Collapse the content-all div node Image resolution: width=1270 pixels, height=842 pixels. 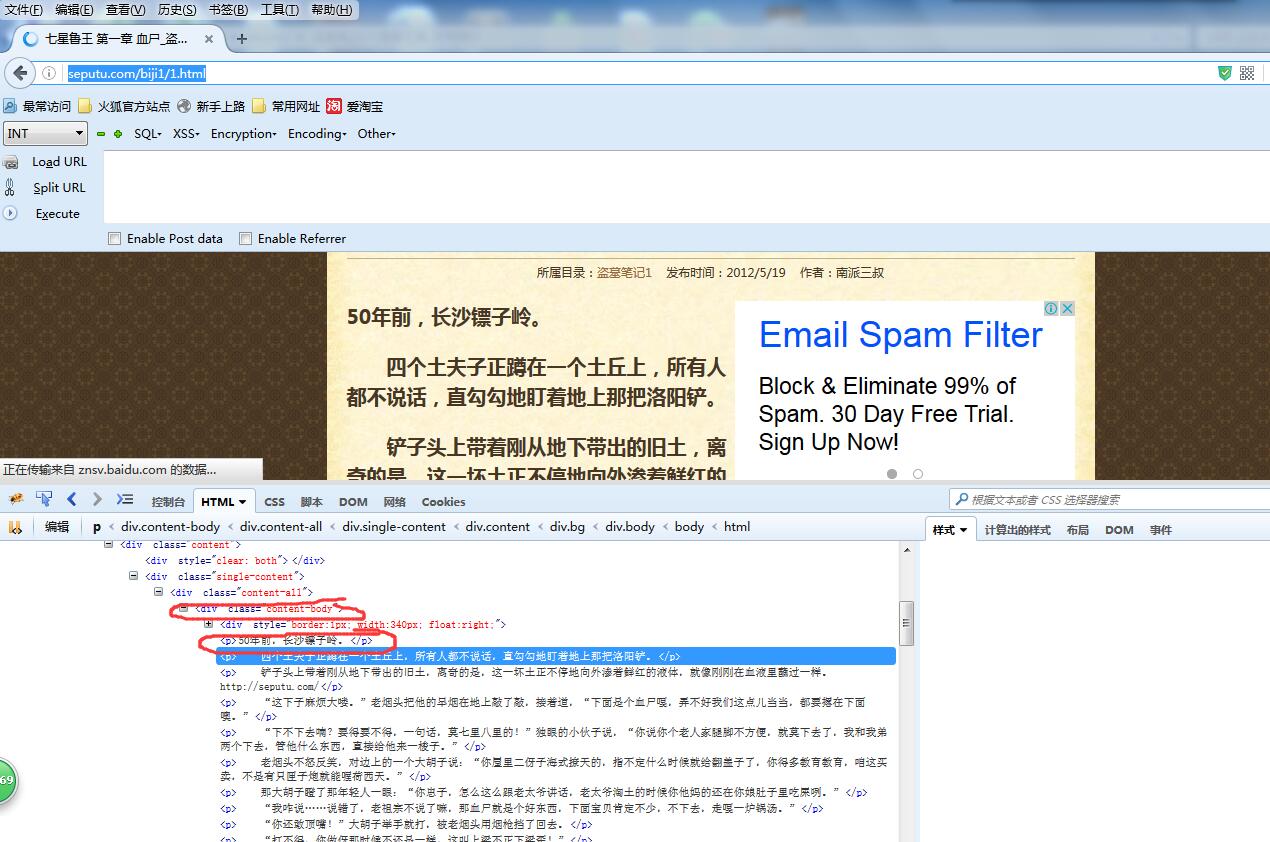(x=159, y=592)
